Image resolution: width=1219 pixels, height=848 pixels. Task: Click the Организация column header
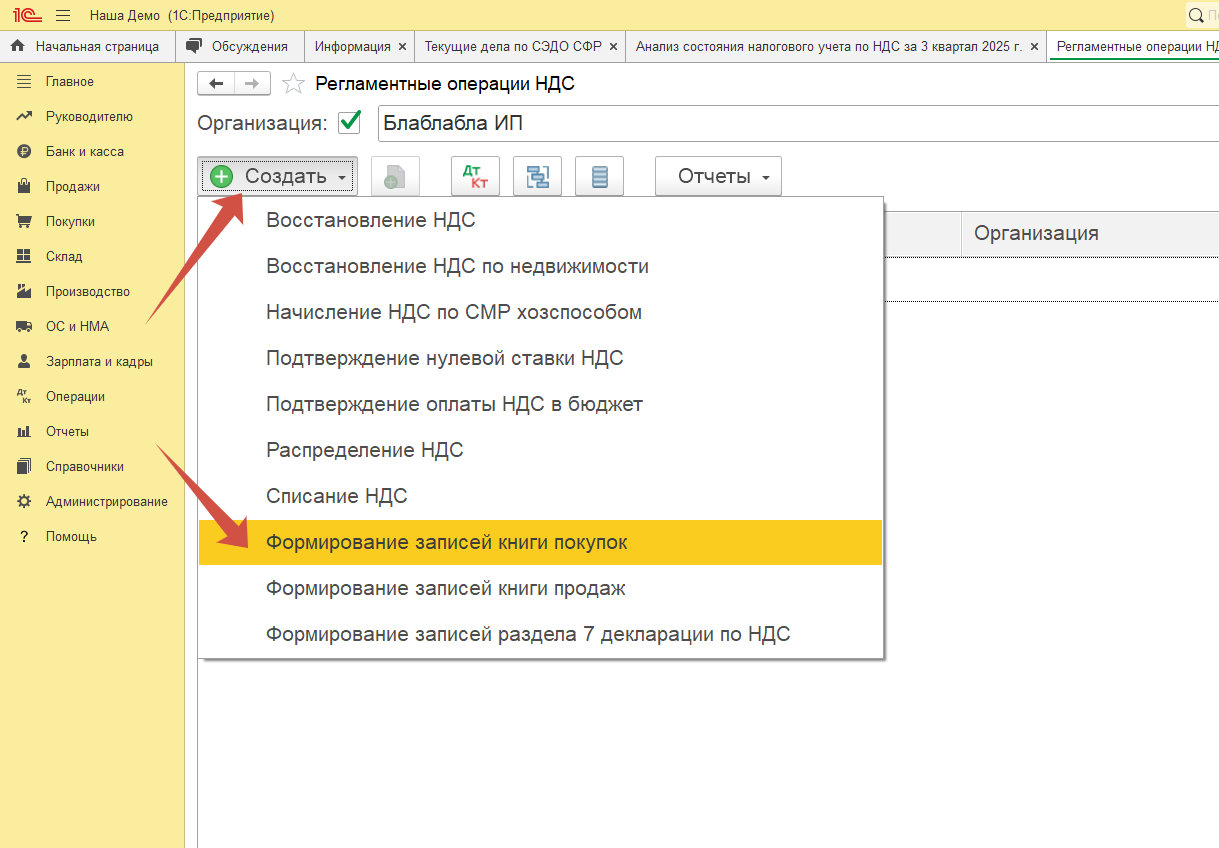1036,233
